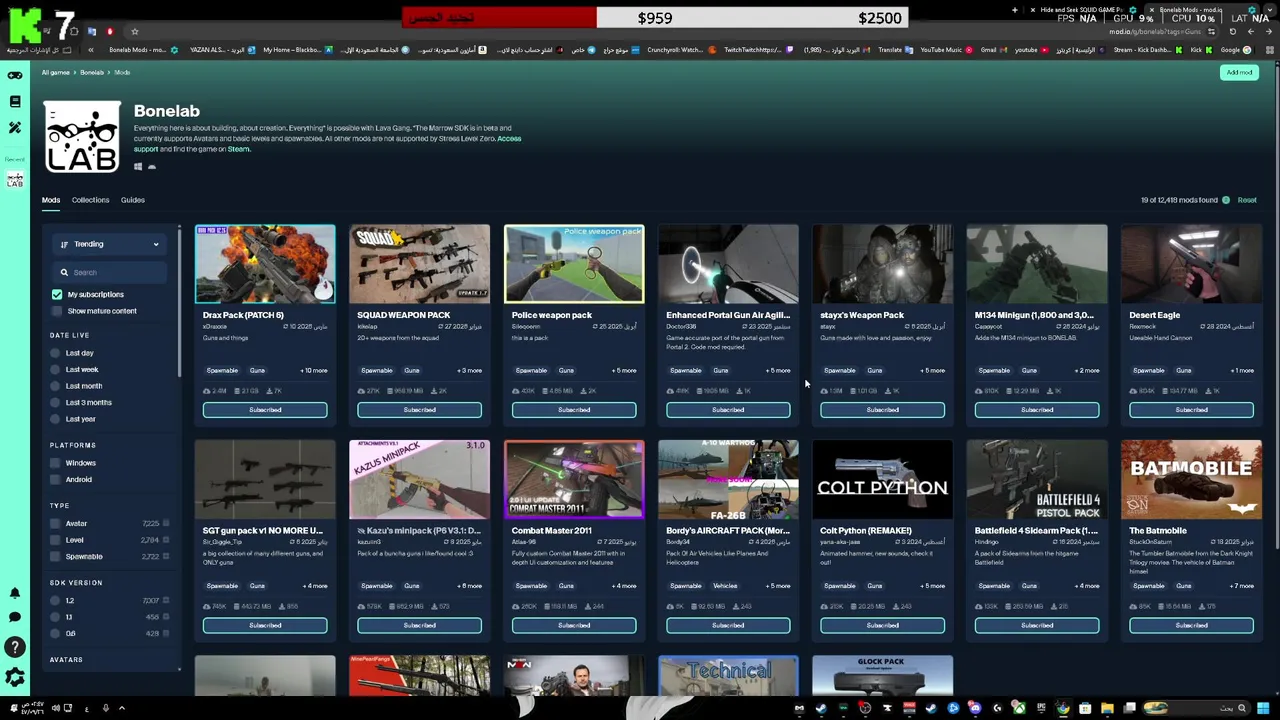The image size is (1280, 720).
Task: Click Subscribed button on Colt Python
Action: click(882, 626)
